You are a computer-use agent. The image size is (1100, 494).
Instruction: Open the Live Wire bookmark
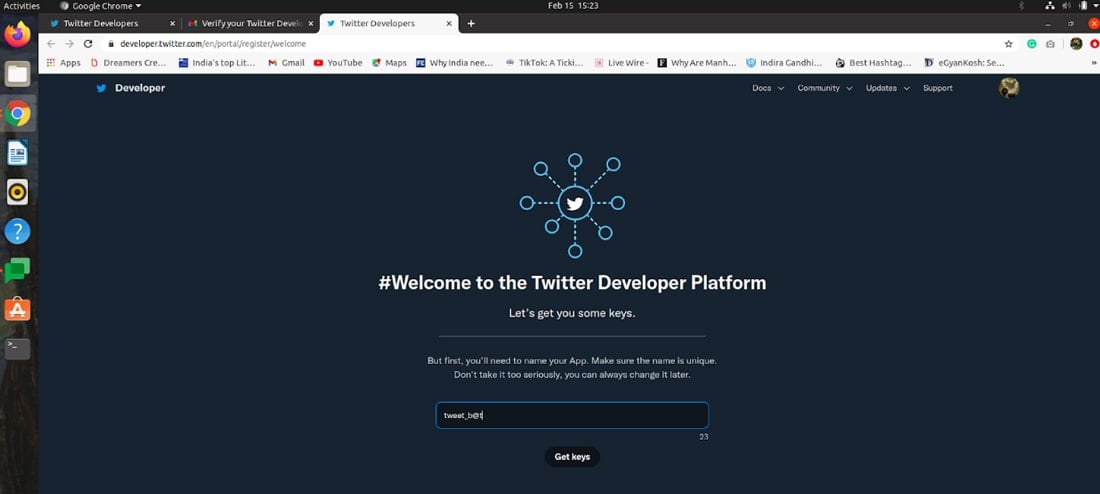pyautogui.click(x=621, y=62)
